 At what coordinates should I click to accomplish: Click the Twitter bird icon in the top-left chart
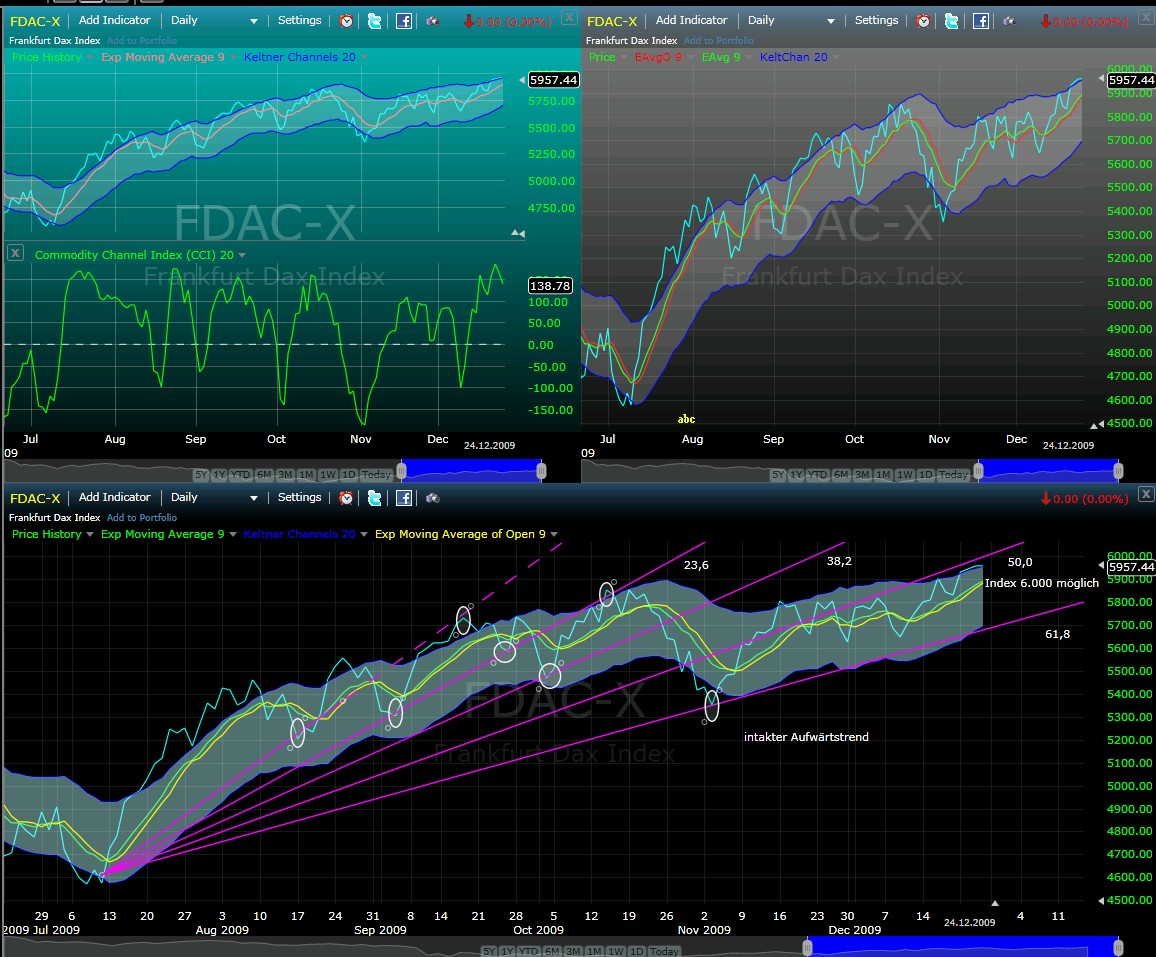pos(375,20)
